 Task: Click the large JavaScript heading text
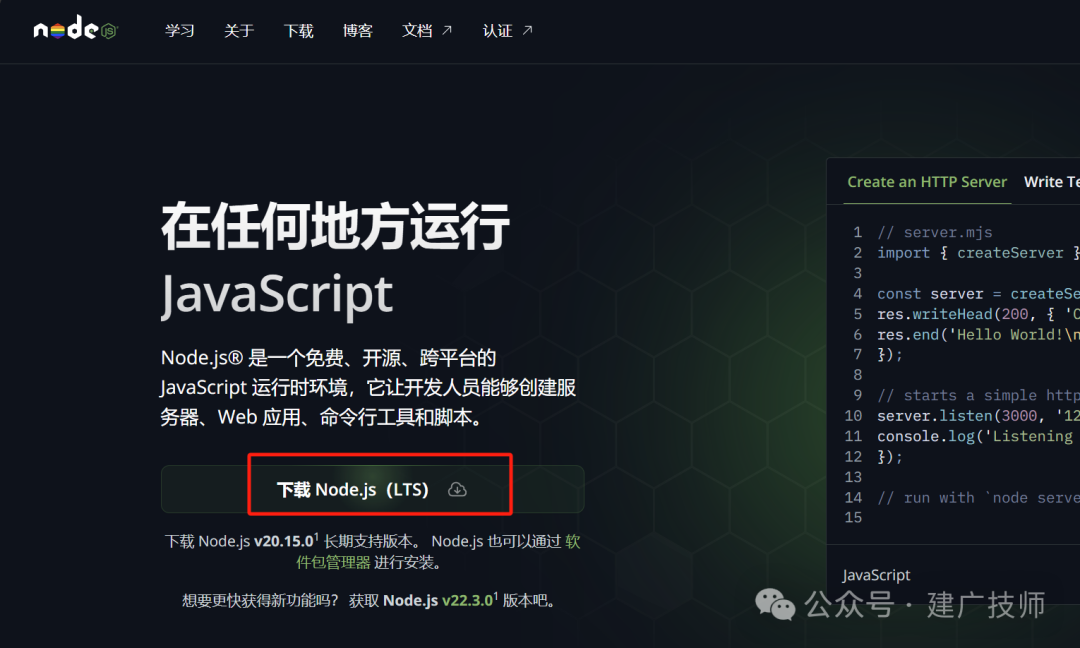pos(277,295)
